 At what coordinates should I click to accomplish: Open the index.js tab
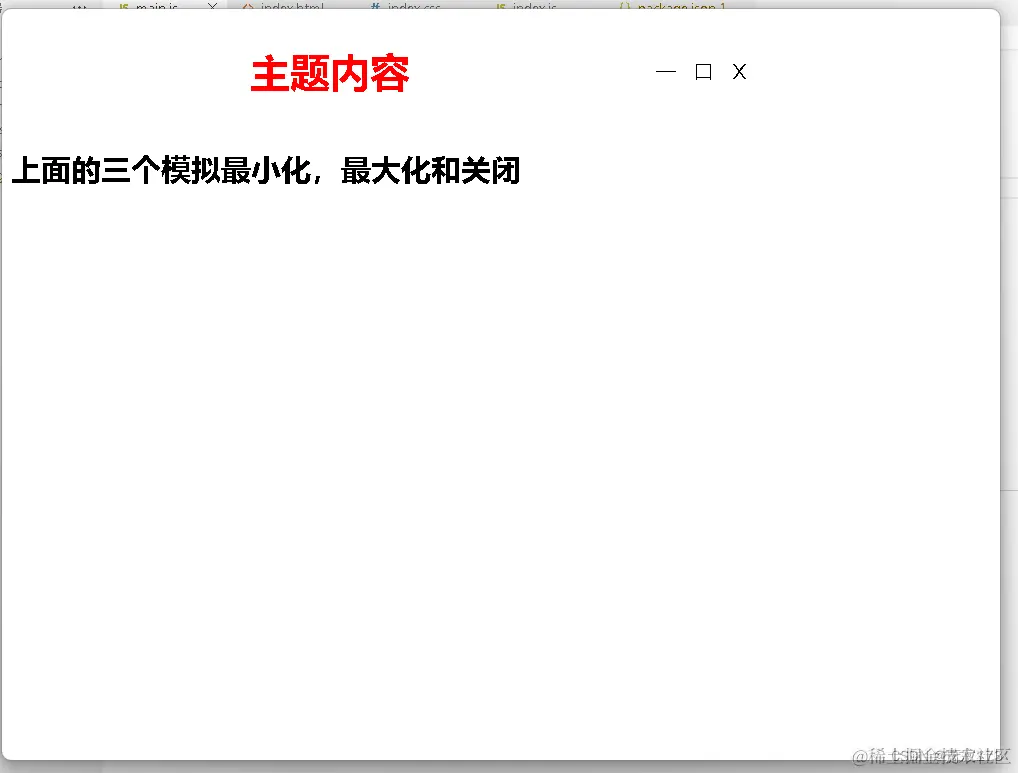pyautogui.click(x=533, y=6)
